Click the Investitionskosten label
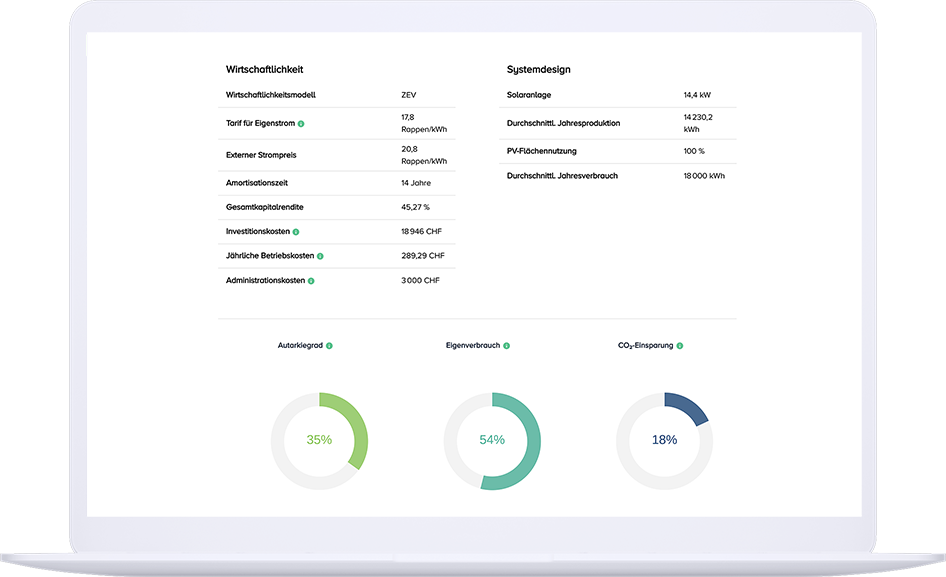946x577 pixels. 258,231
